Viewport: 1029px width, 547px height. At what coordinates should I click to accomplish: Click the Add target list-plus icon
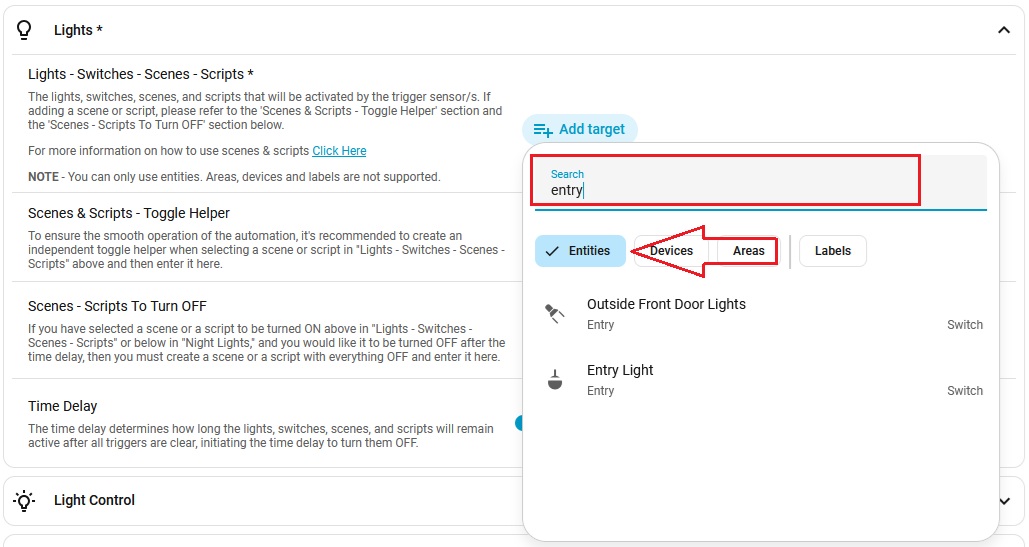543,129
